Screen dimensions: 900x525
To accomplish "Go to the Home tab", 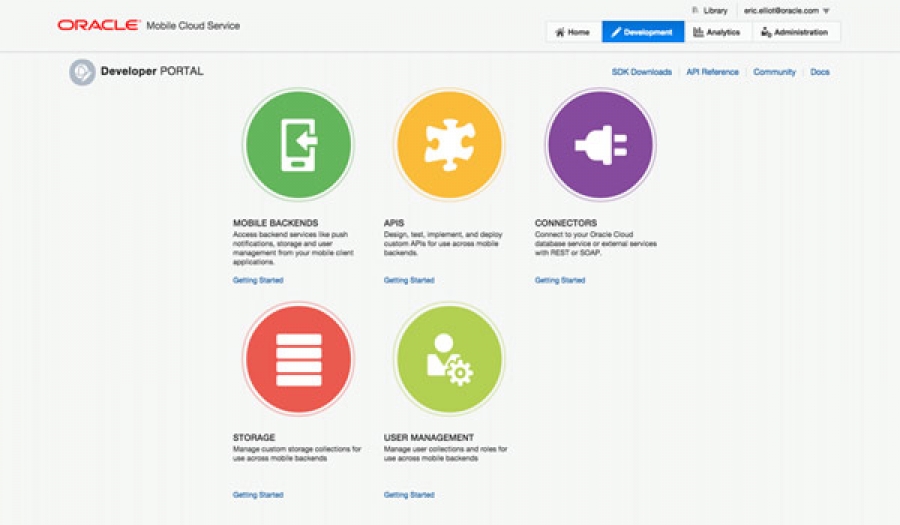I will (573, 32).
